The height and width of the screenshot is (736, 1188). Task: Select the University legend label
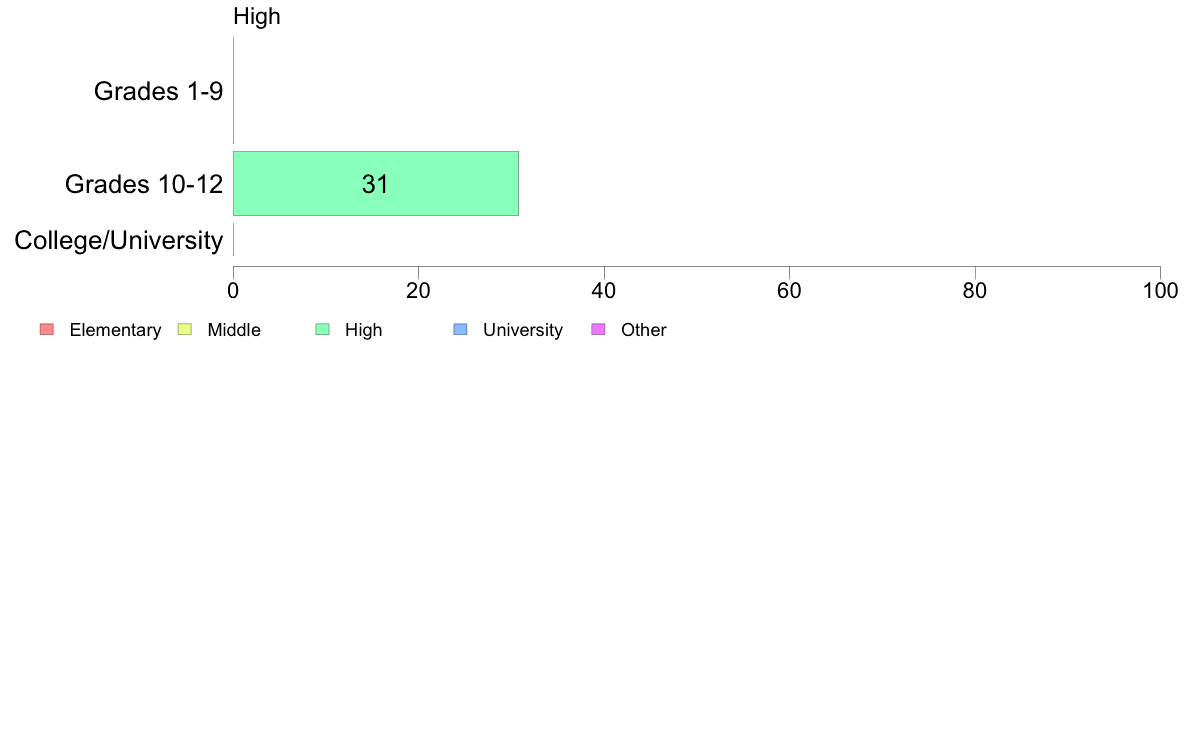coord(523,330)
